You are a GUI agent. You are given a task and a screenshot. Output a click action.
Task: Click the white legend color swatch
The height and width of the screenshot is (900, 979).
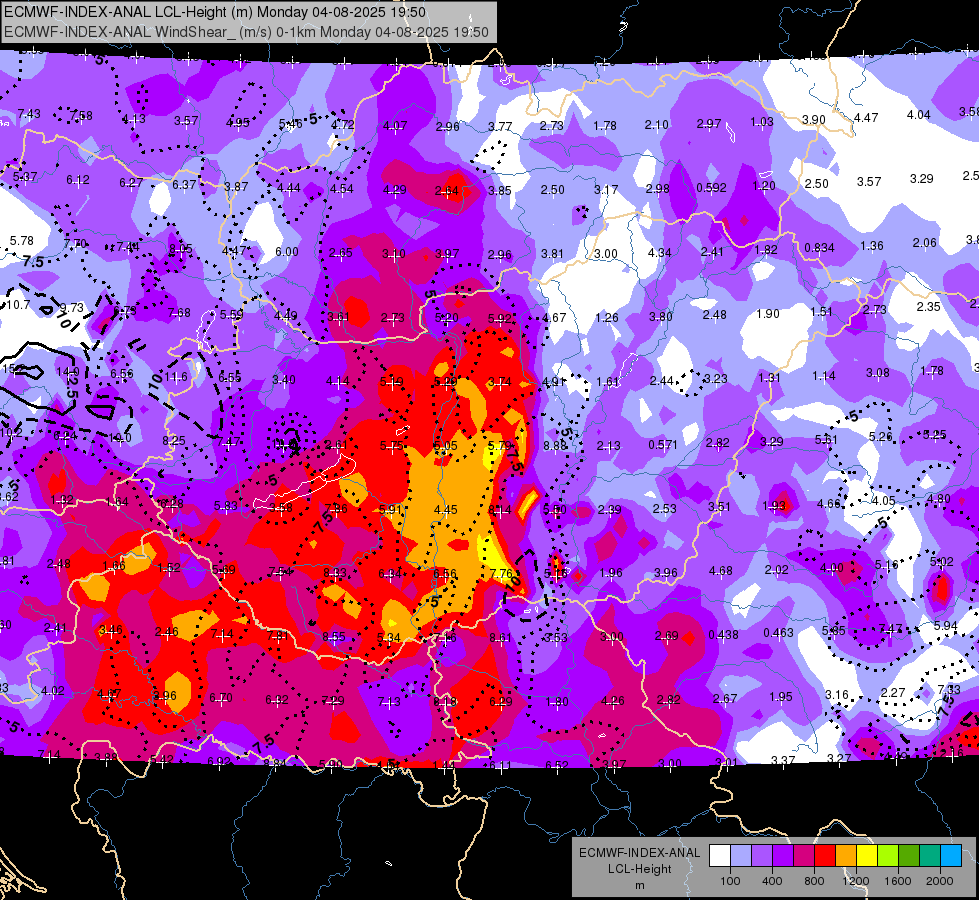720,856
